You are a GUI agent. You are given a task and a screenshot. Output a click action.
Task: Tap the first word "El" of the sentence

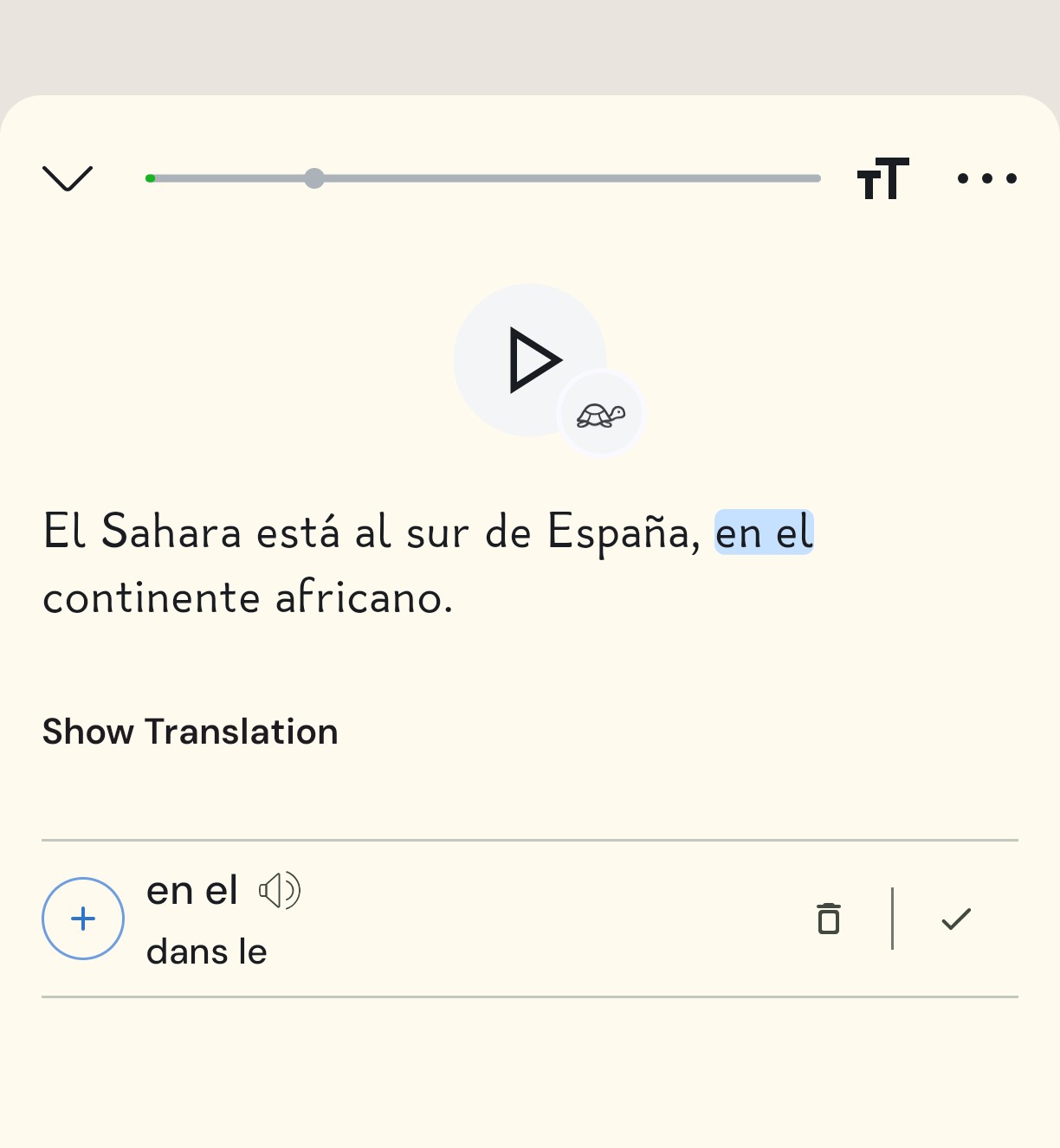[x=65, y=532]
